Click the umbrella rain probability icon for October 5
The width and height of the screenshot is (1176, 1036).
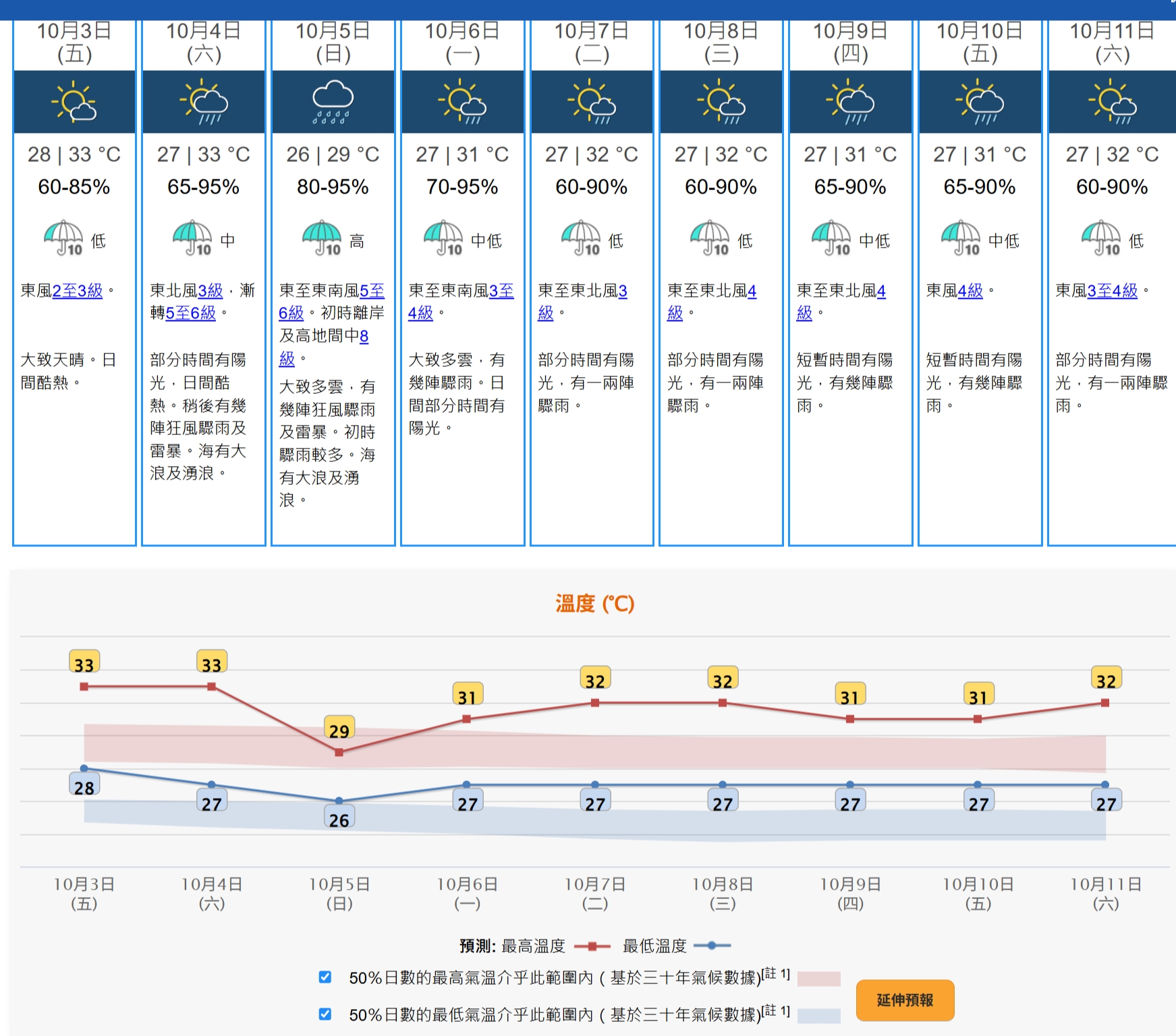[x=322, y=238]
